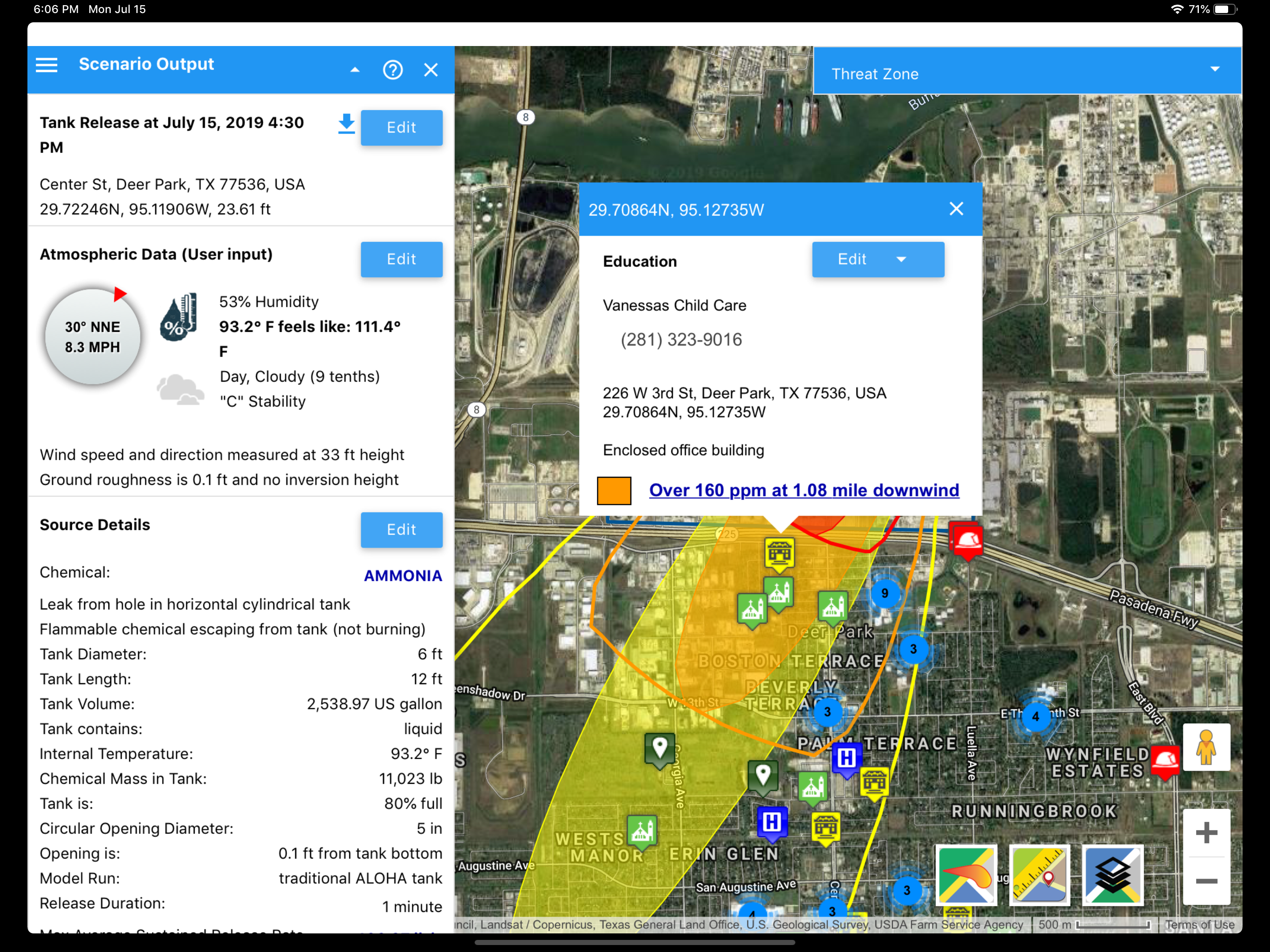The height and width of the screenshot is (952, 1270).
Task: Collapse the Scenario Output panel arrow
Action: tap(355, 69)
